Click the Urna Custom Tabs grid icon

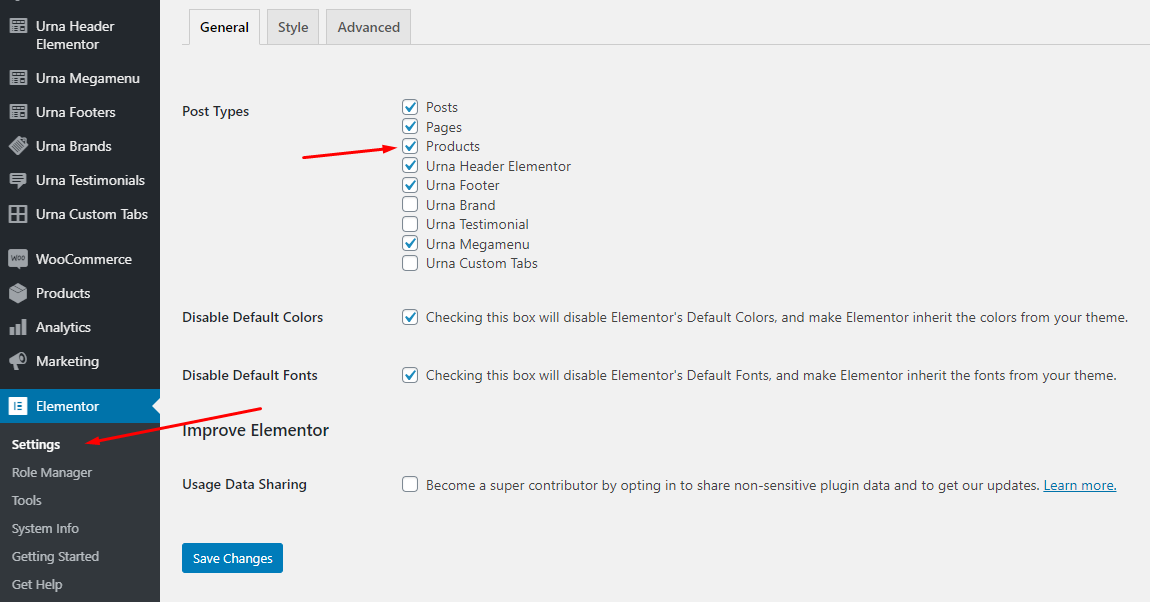(18, 214)
